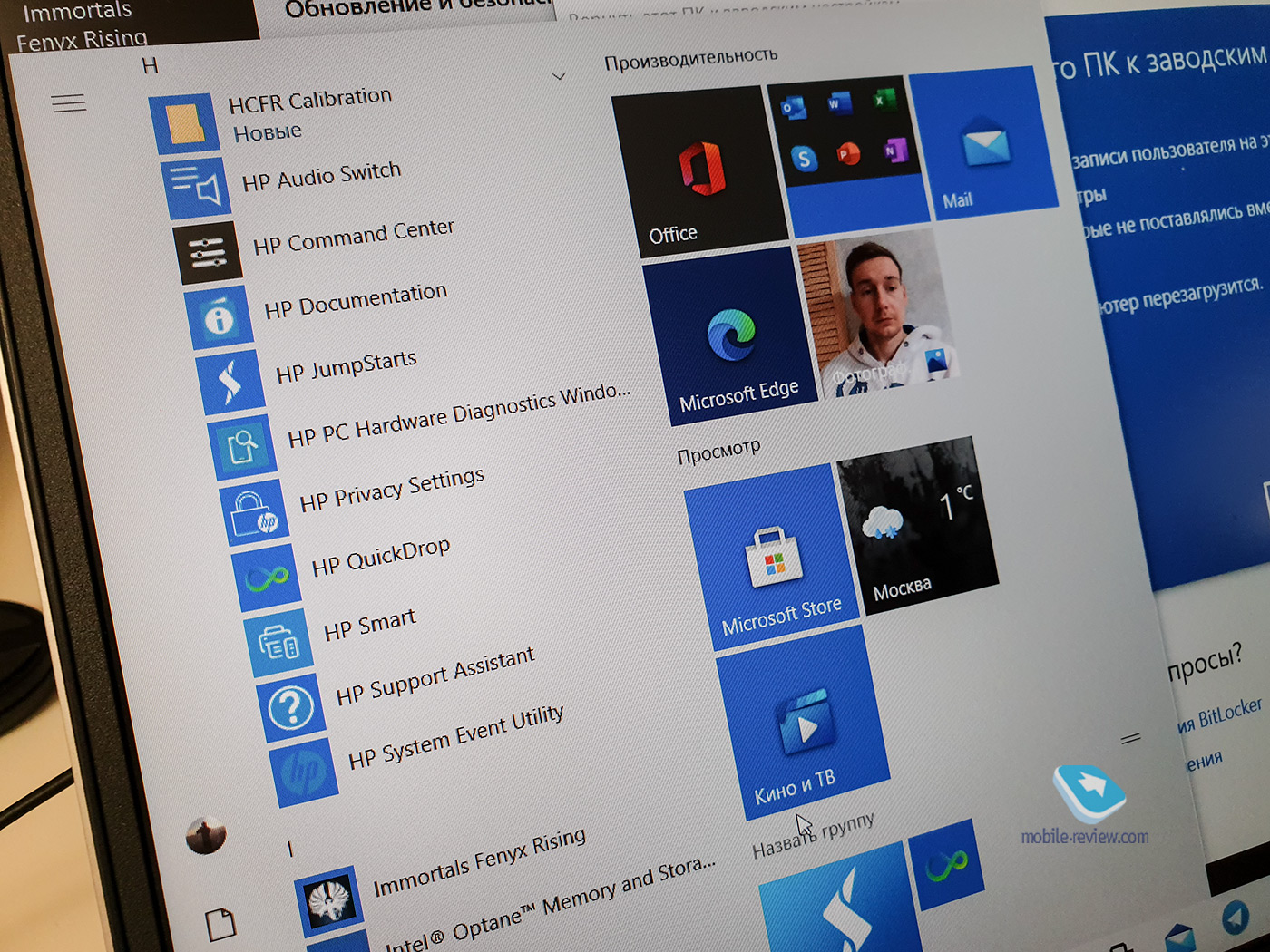The height and width of the screenshot is (952, 1270).
Task: Select HP System Event Utility entry
Action: point(456,736)
